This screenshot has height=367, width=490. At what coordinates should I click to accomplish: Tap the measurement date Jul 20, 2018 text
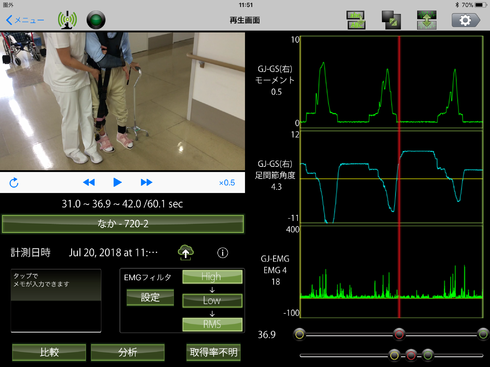point(113,253)
